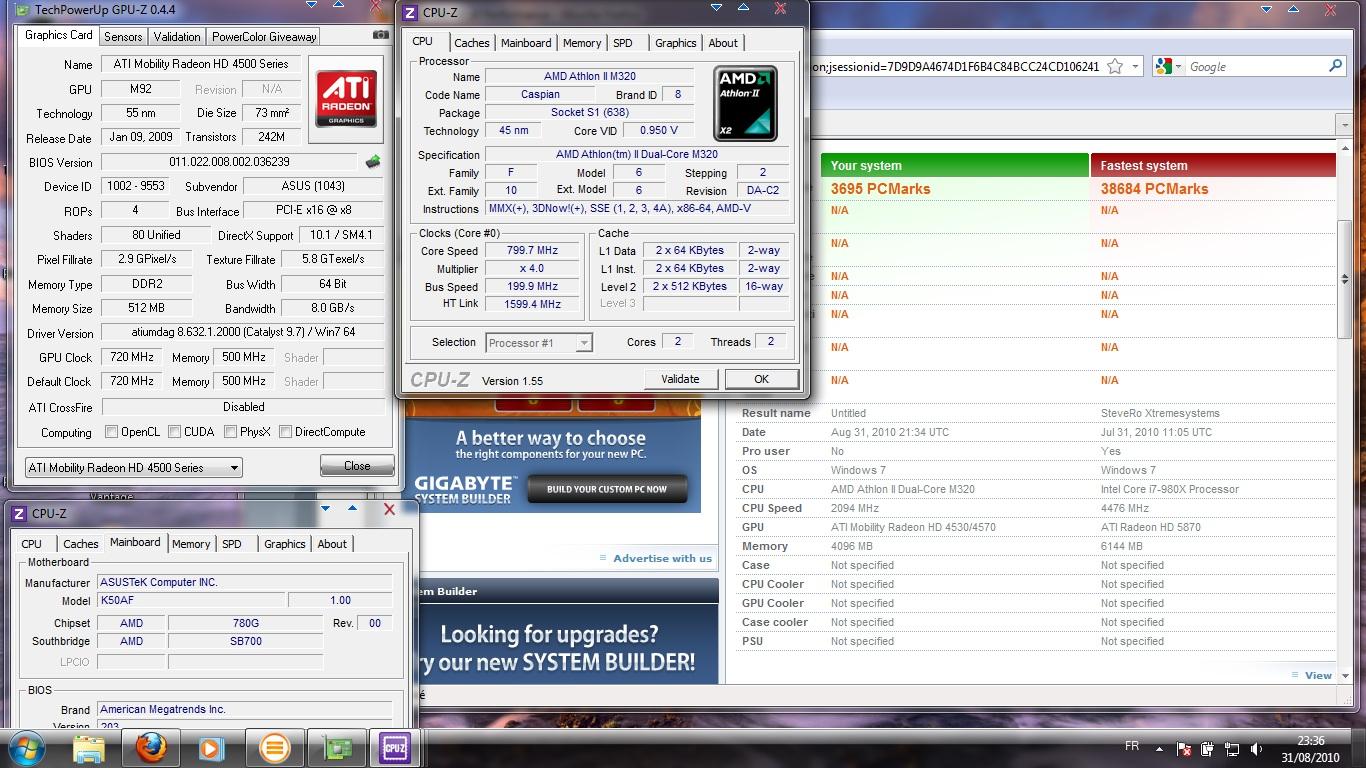Click the GPU-Z screenshot camera icon
The height and width of the screenshot is (768, 1366).
380,35
